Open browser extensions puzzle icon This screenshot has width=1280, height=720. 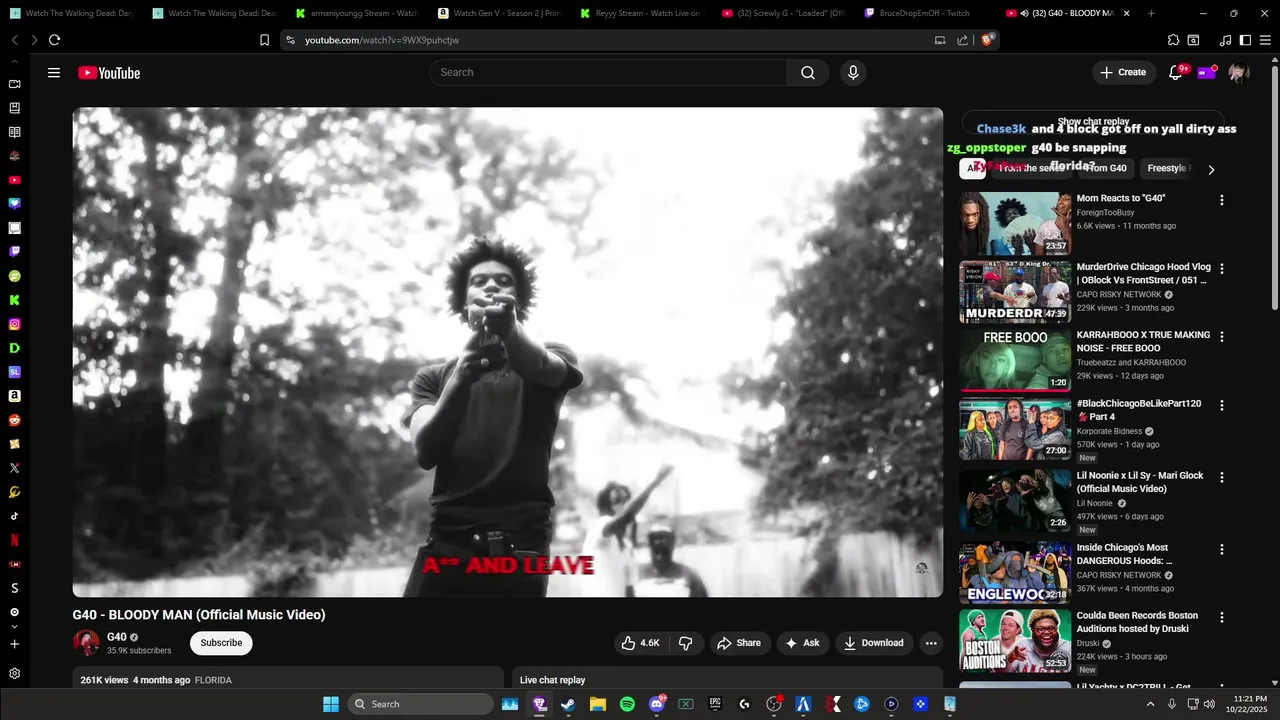1173,40
